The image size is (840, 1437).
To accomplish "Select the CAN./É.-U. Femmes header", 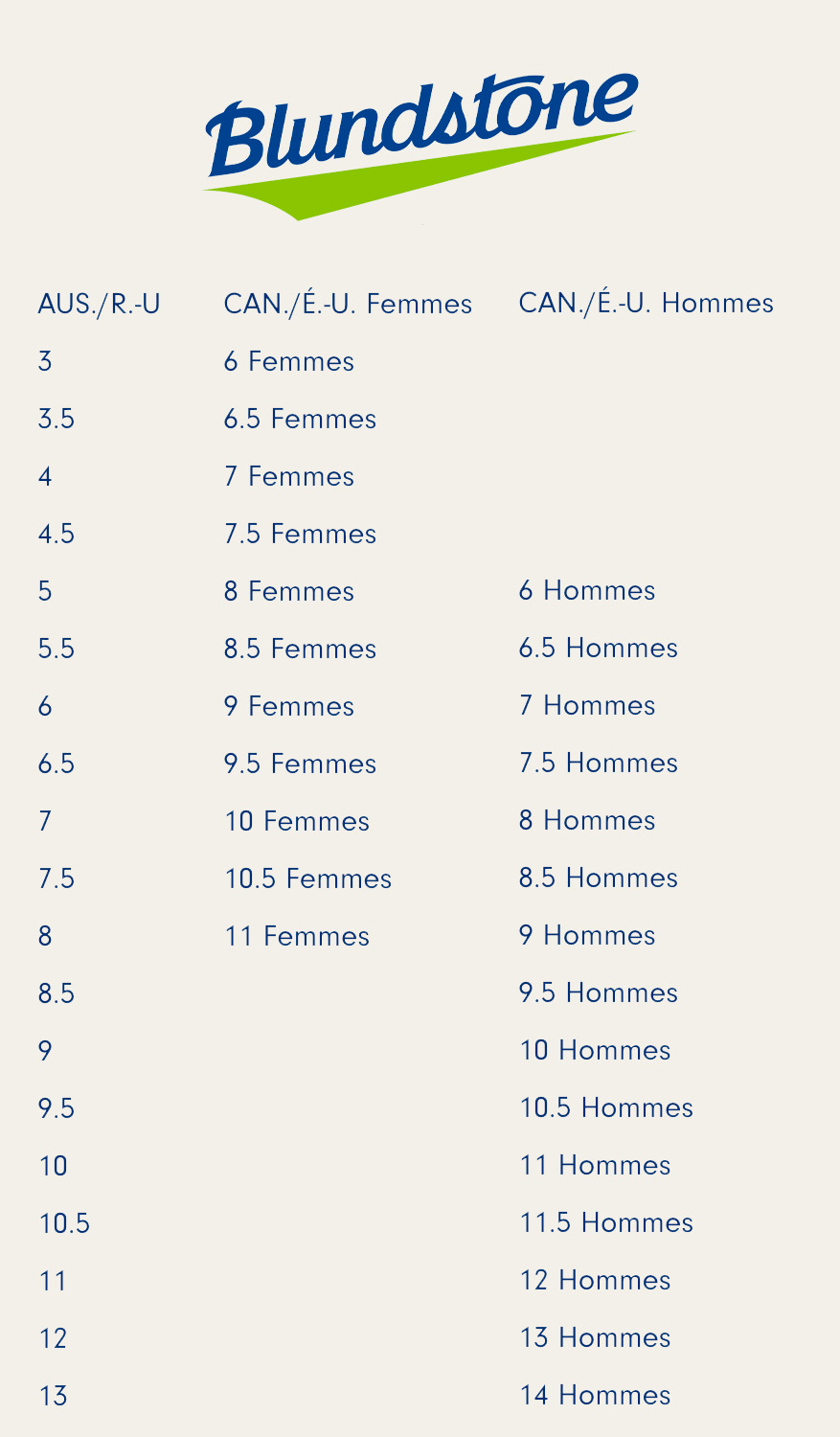I will [x=348, y=303].
